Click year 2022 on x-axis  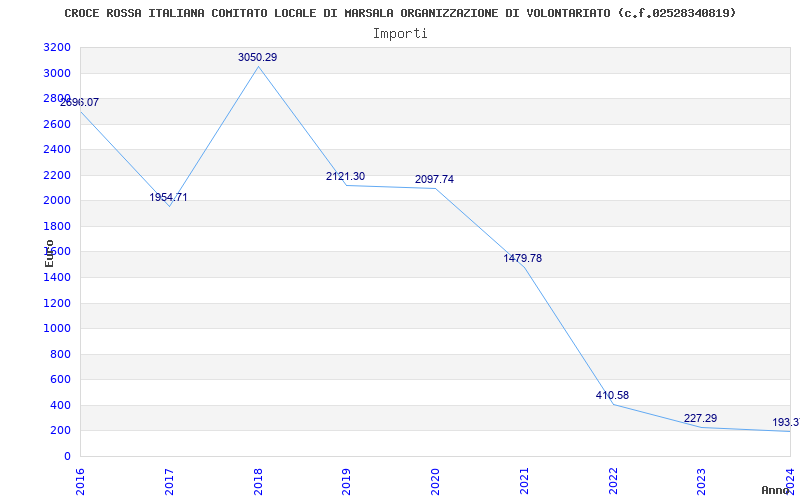point(613,482)
